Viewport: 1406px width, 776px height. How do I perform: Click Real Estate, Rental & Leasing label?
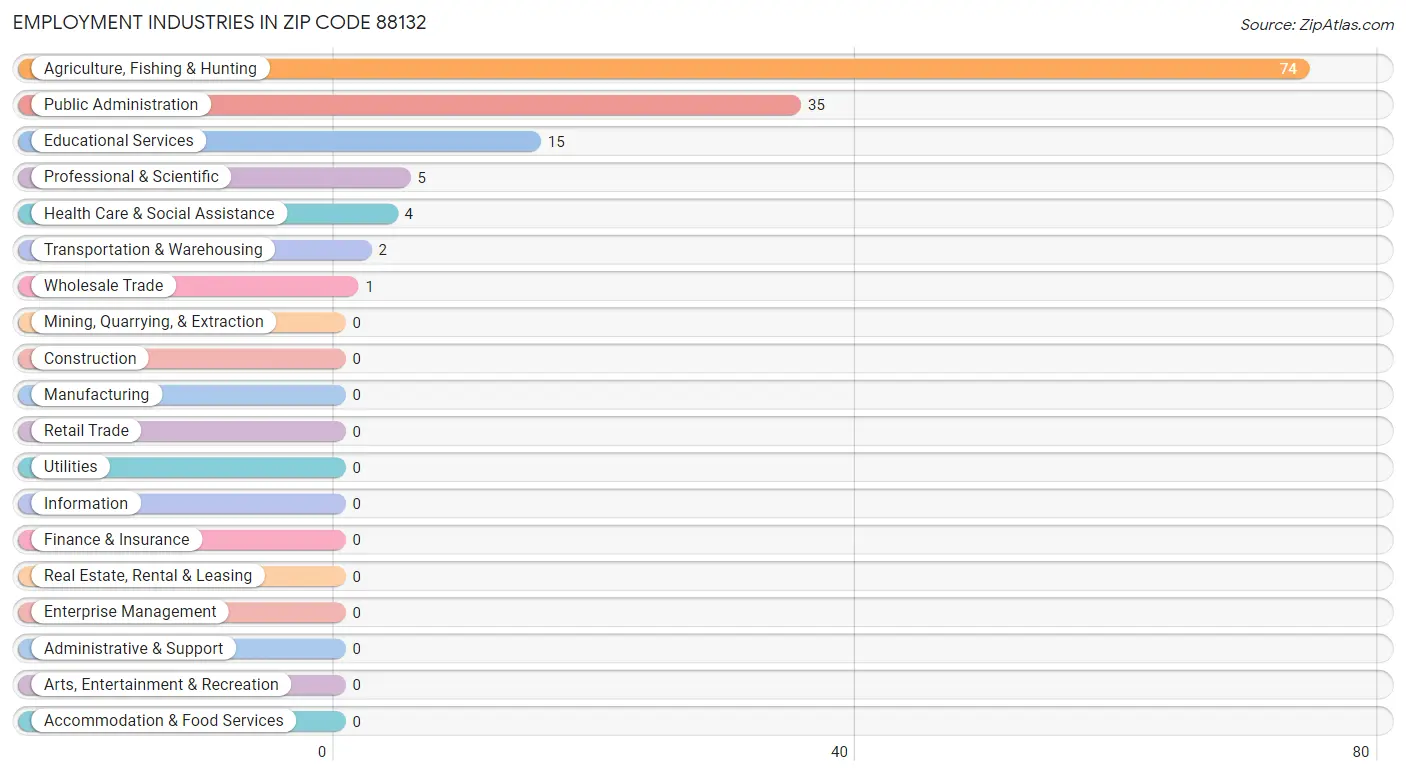(148, 576)
